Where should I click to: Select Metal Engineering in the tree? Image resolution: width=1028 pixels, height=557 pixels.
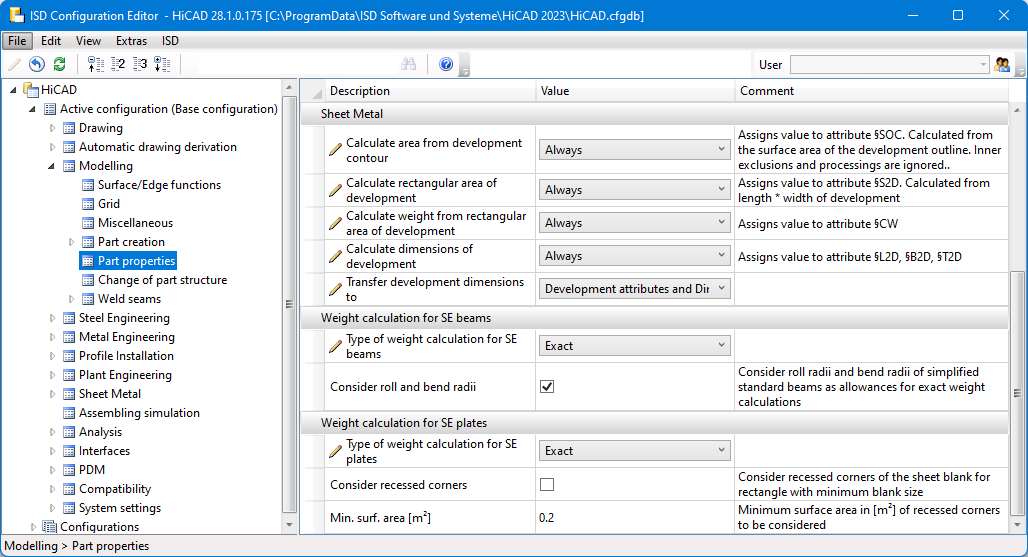127,337
